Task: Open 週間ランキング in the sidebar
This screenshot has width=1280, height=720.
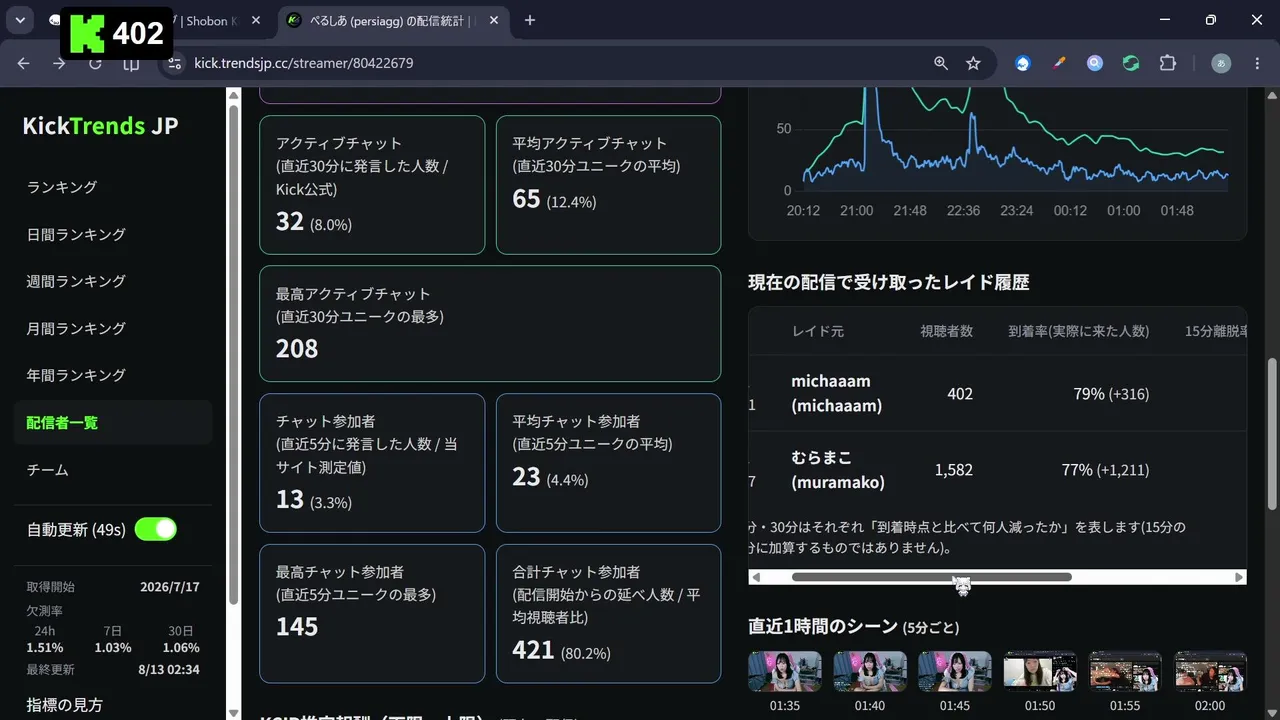Action: point(113,281)
